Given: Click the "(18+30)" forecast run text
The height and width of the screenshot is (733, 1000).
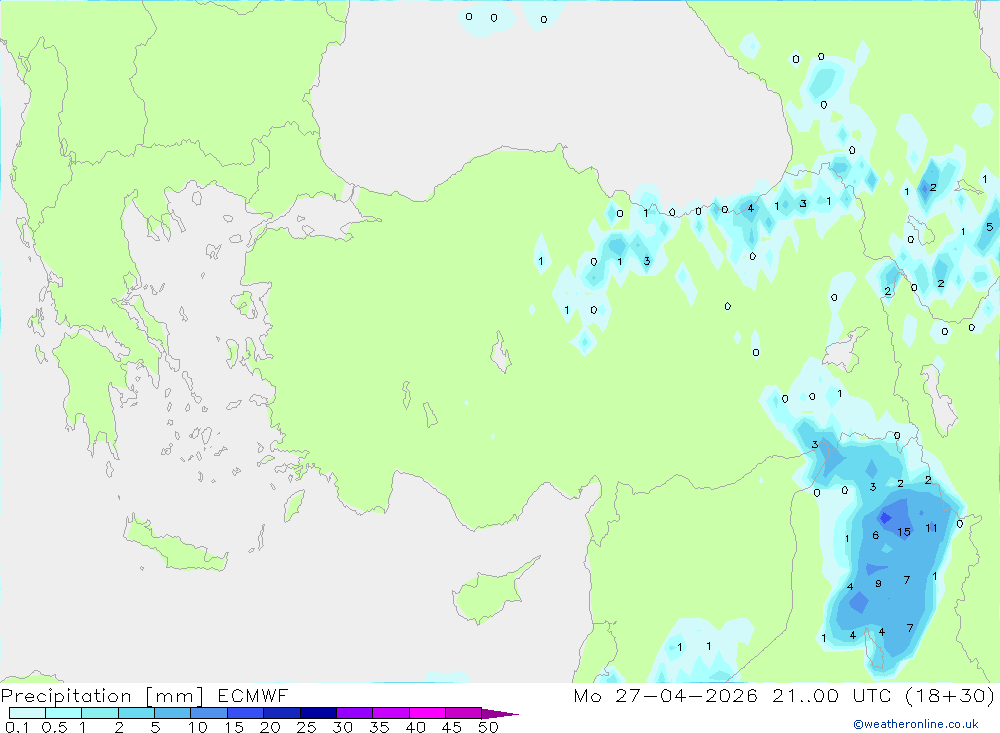Looking at the screenshot, I should tap(950, 695).
